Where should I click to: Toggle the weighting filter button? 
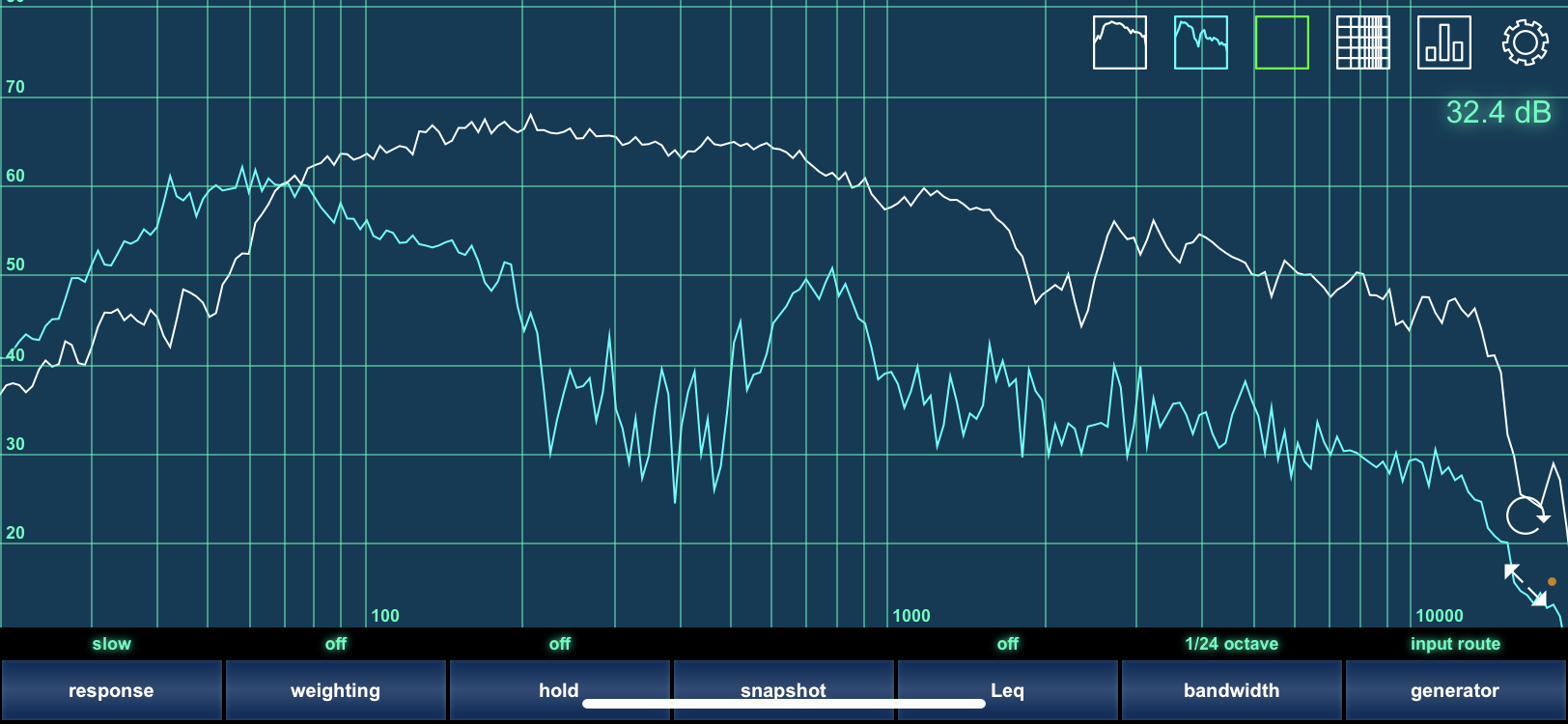tap(335, 690)
